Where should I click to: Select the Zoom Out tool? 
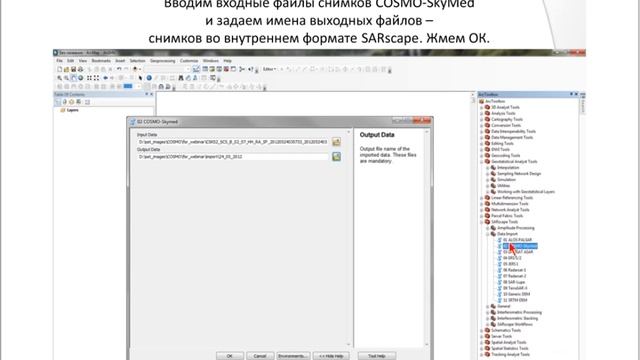66,78
